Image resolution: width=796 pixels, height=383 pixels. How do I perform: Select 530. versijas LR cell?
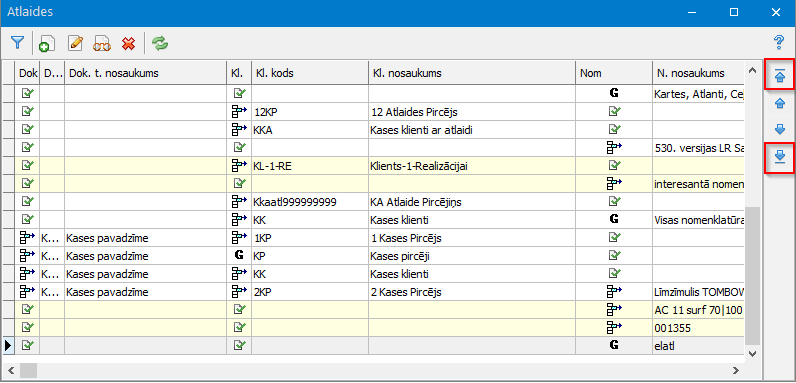[698, 147]
